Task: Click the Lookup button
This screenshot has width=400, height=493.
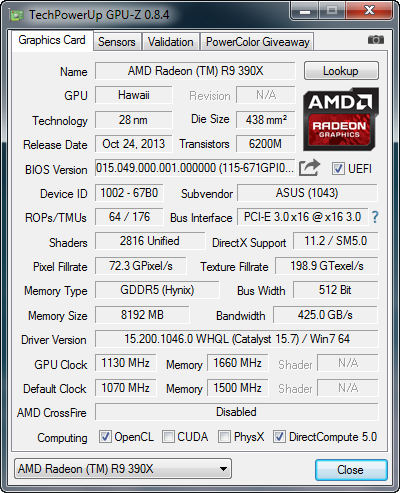Action: (341, 71)
